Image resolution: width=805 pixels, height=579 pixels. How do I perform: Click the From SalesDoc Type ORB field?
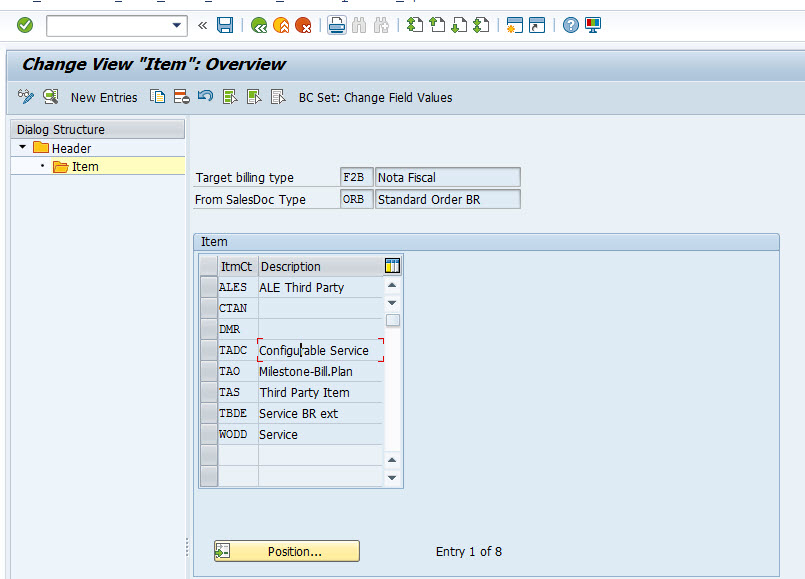(356, 199)
